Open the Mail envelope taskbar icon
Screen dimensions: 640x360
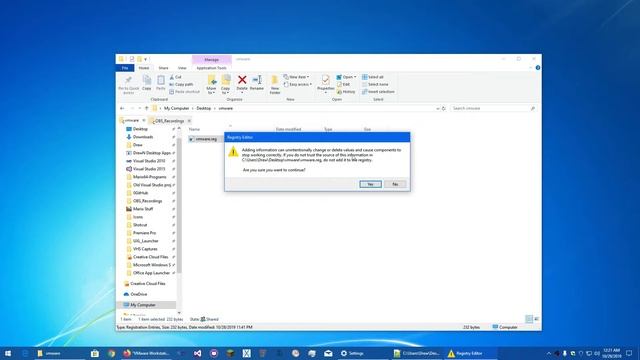click(328, 353)
